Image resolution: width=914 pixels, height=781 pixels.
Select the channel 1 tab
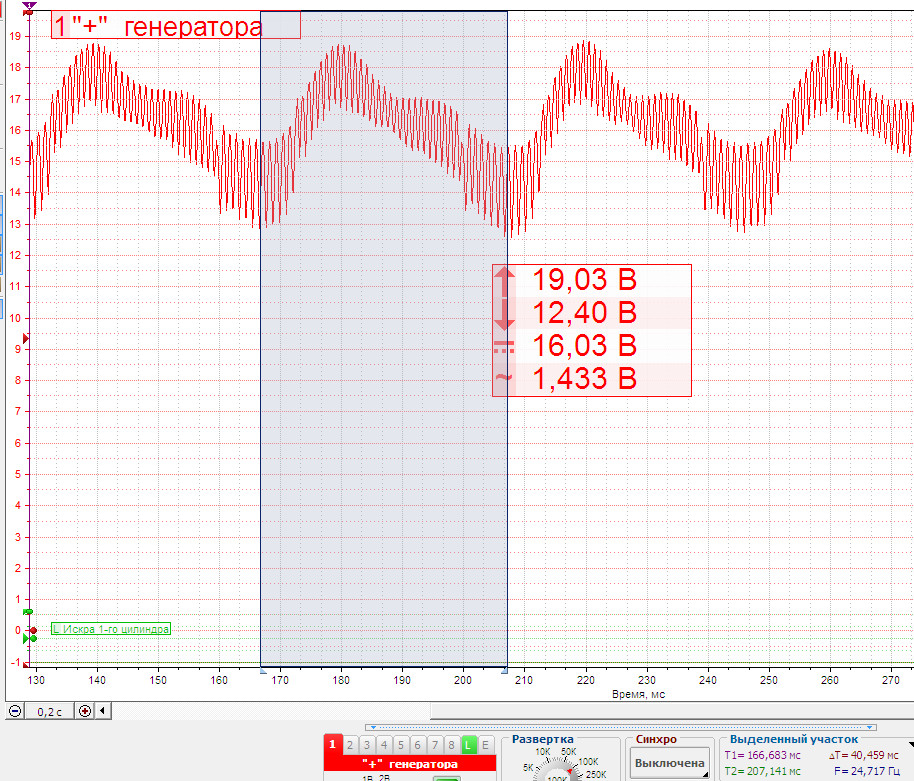pyautogui.click(x=332, y=744)
